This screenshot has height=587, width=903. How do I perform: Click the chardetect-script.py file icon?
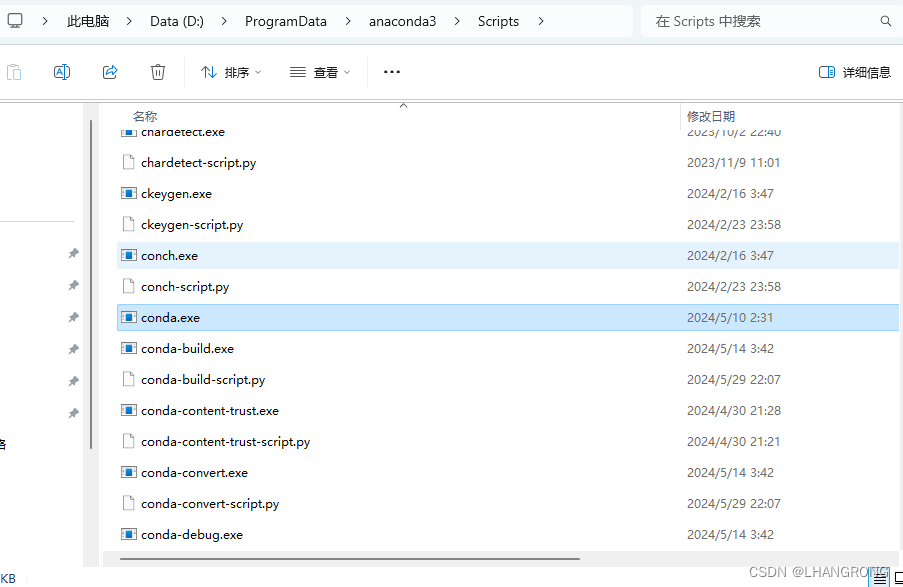pos(128,162)
